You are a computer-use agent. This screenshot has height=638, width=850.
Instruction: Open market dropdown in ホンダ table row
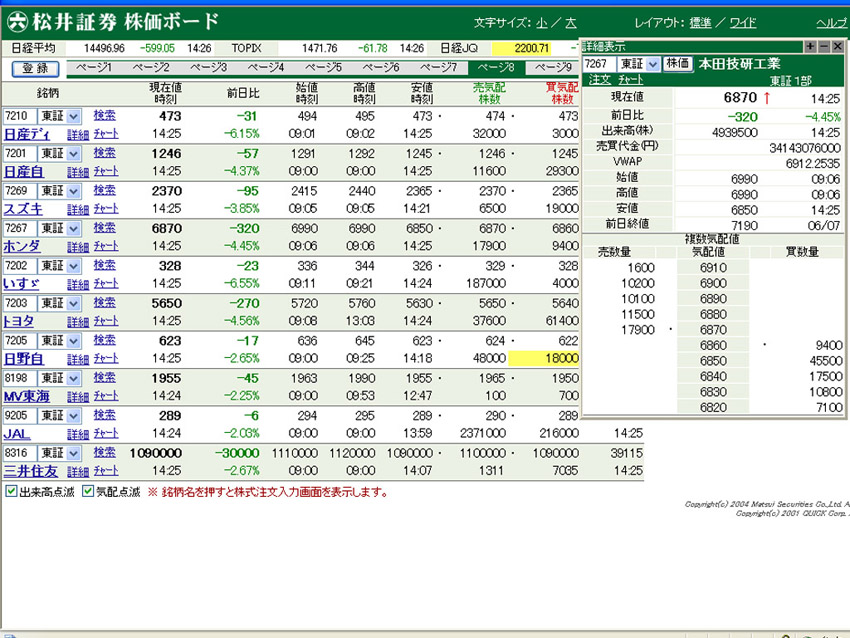coord(74,228)
